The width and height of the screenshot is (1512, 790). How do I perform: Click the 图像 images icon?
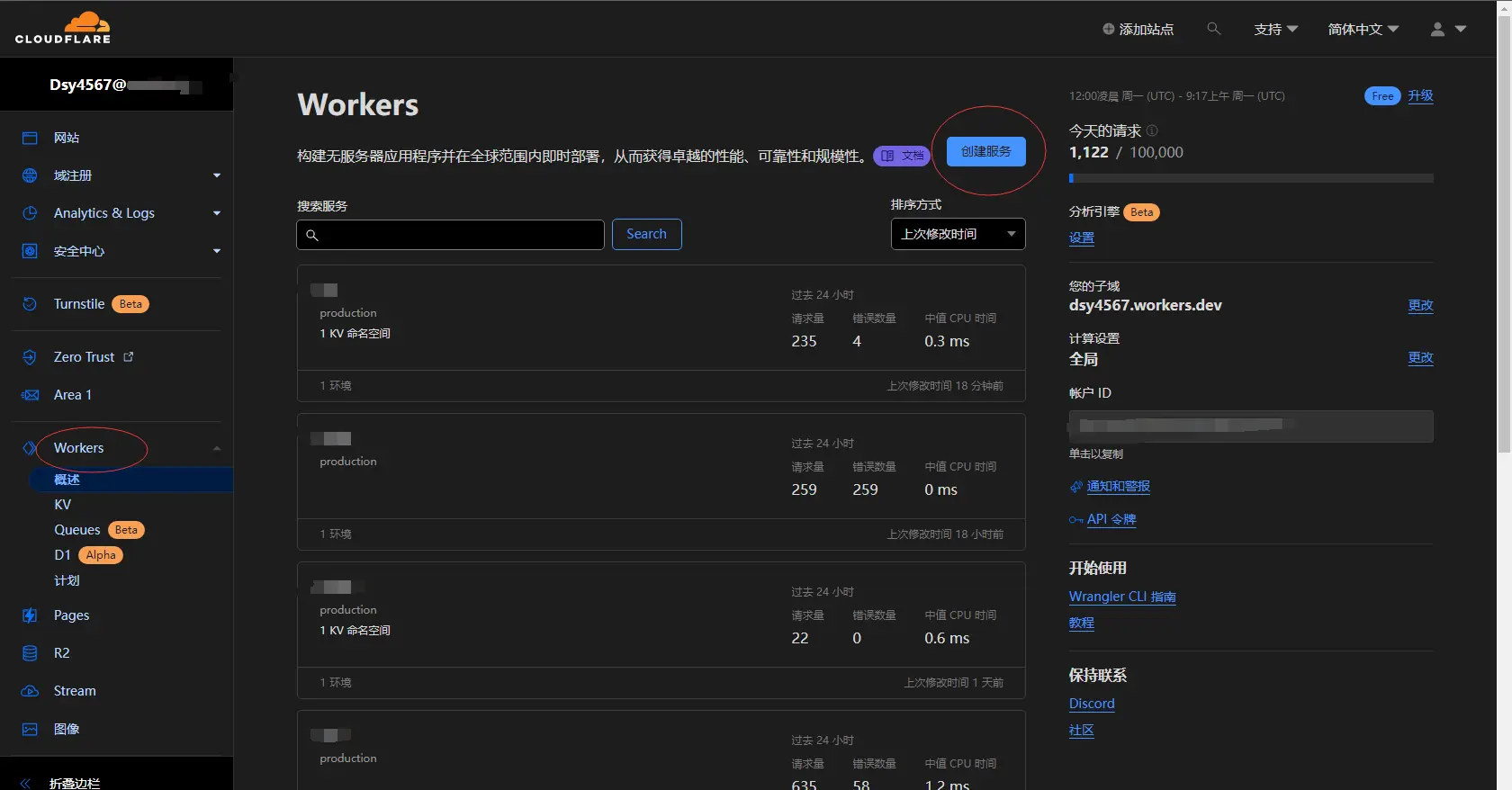(30, 729)
